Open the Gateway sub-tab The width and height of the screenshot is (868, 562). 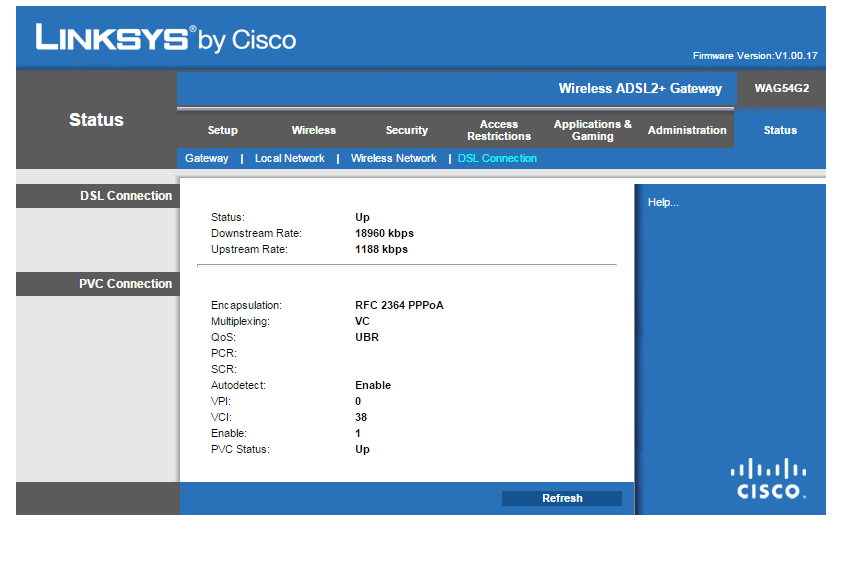tap(206, 158)
